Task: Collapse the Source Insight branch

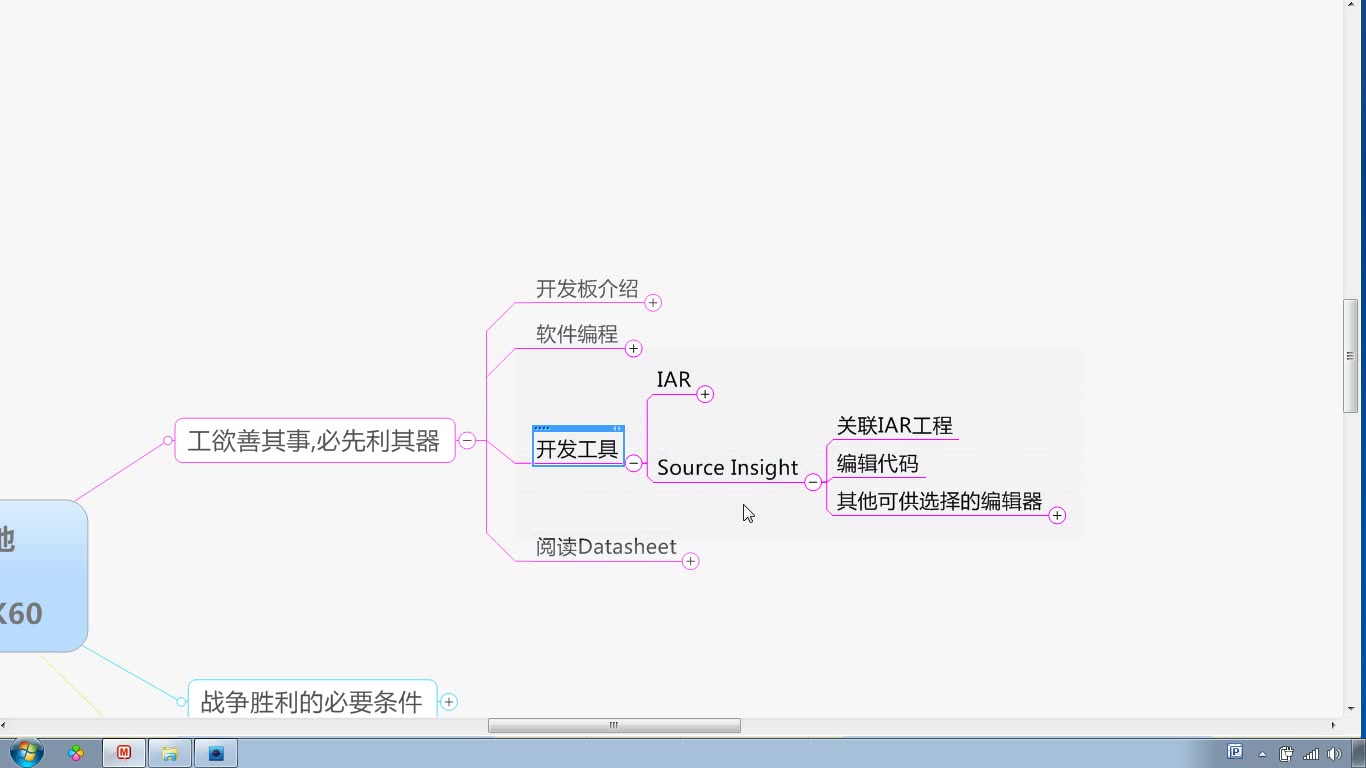Action: [x=813, y=482]
